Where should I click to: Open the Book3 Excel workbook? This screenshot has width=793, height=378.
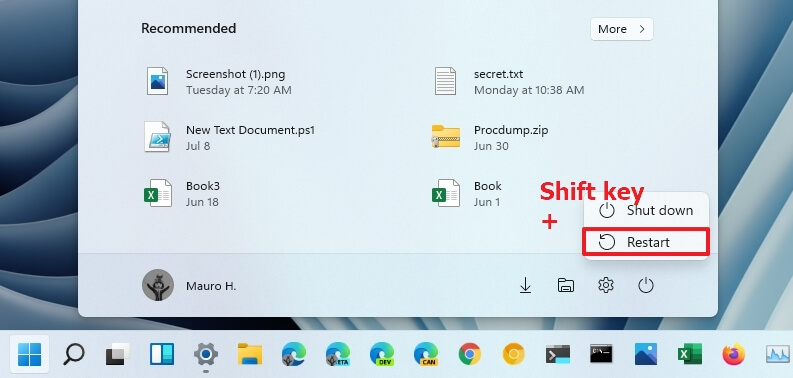point(182,193)
